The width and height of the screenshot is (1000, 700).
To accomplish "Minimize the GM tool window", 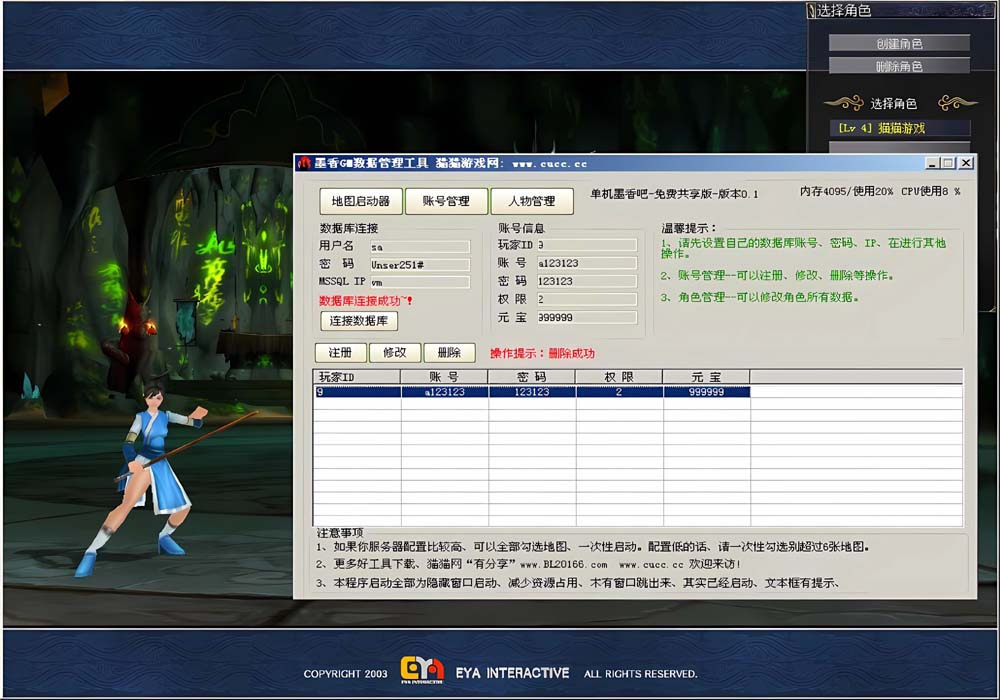I will coord(932,163).
